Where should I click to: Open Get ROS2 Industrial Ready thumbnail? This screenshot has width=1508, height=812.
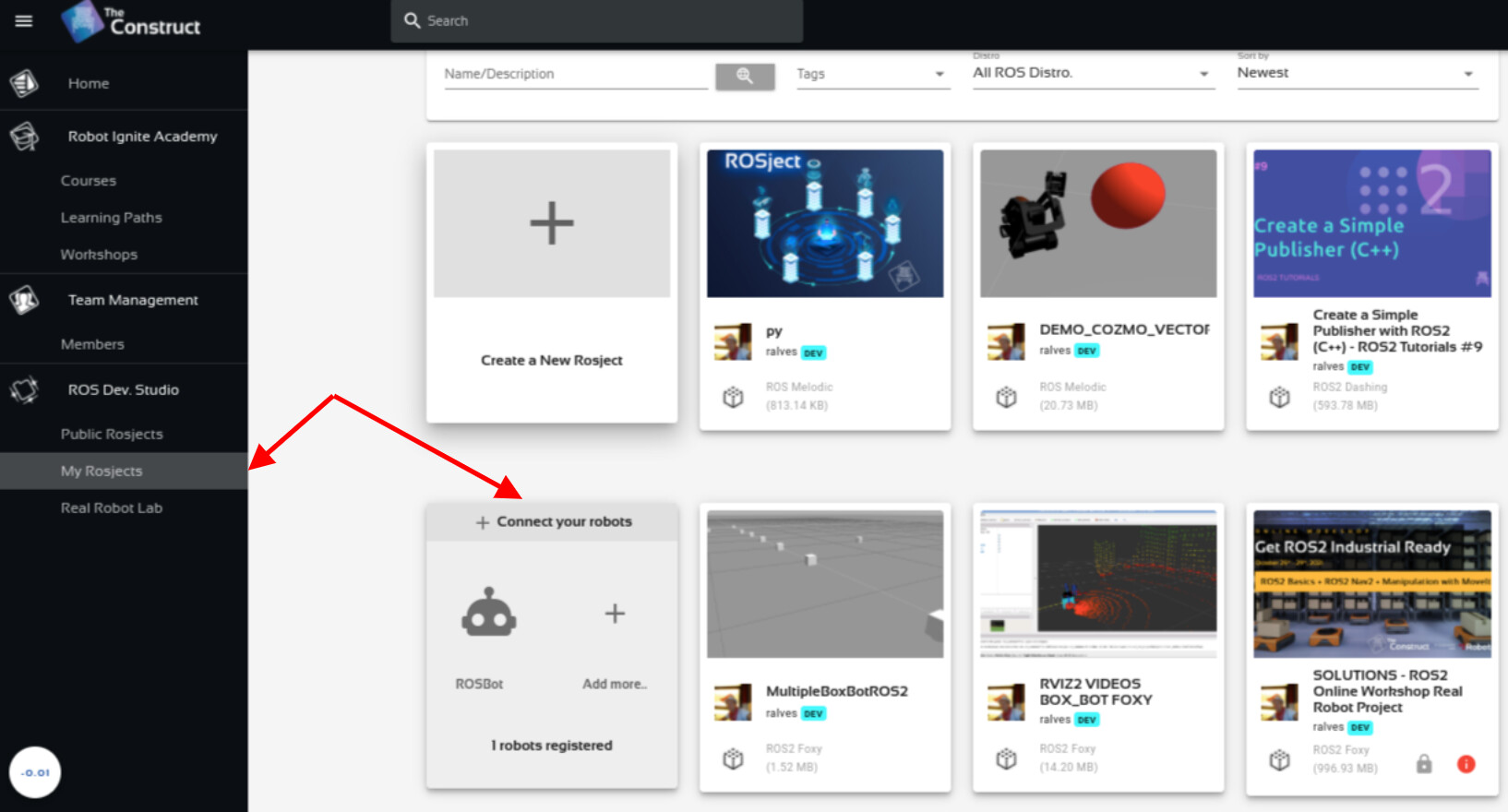[1371, 584]
